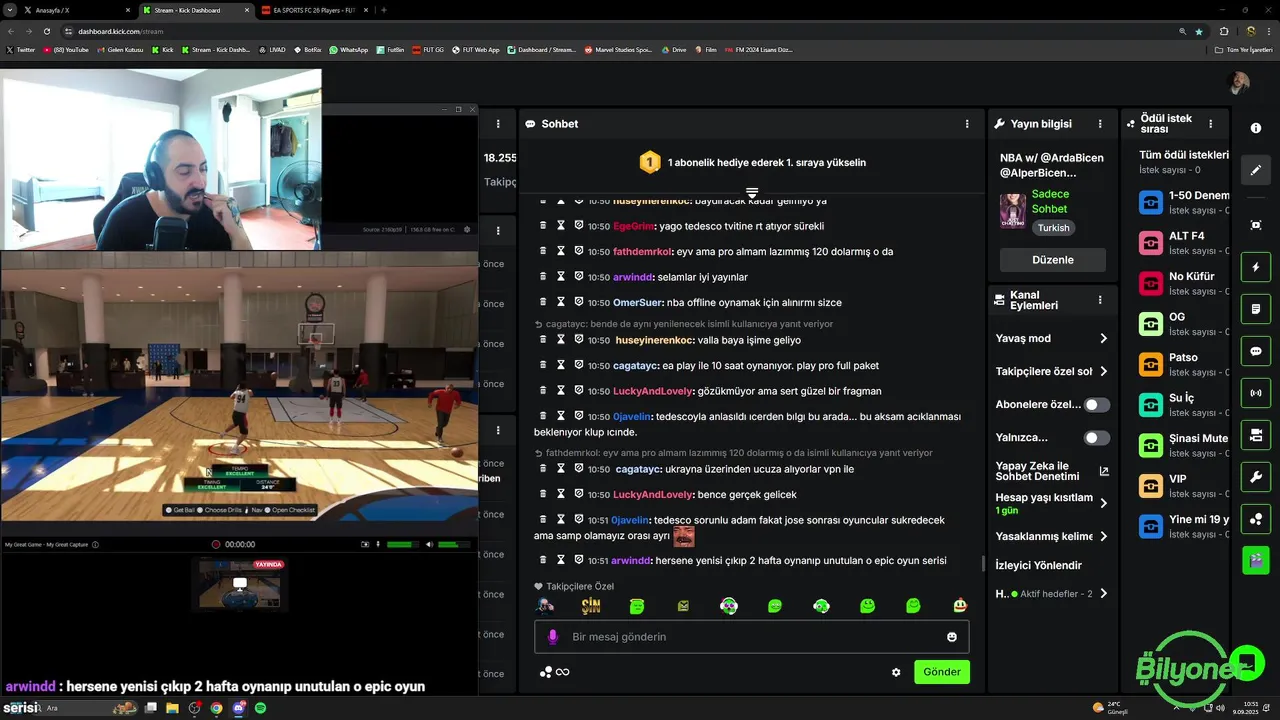Toggle Abonelere özel chat switch

[1097, 405]
